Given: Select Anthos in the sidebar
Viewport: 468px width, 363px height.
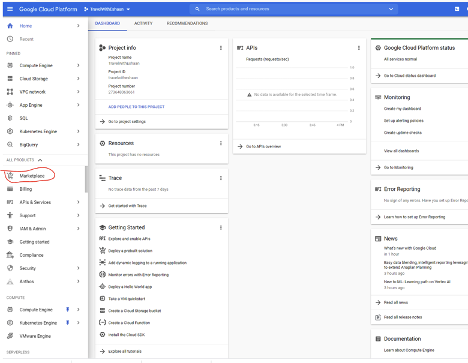Looking at the screenshot, I should point(27,281).
